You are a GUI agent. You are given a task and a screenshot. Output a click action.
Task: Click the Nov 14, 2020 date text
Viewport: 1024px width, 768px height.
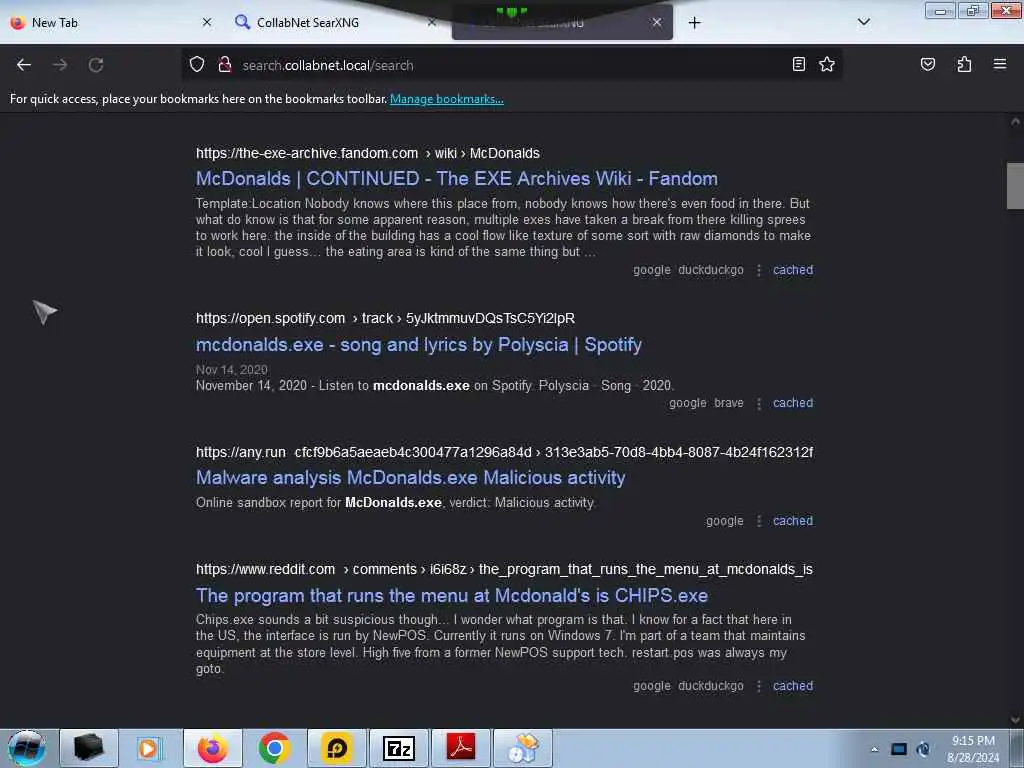231,369
